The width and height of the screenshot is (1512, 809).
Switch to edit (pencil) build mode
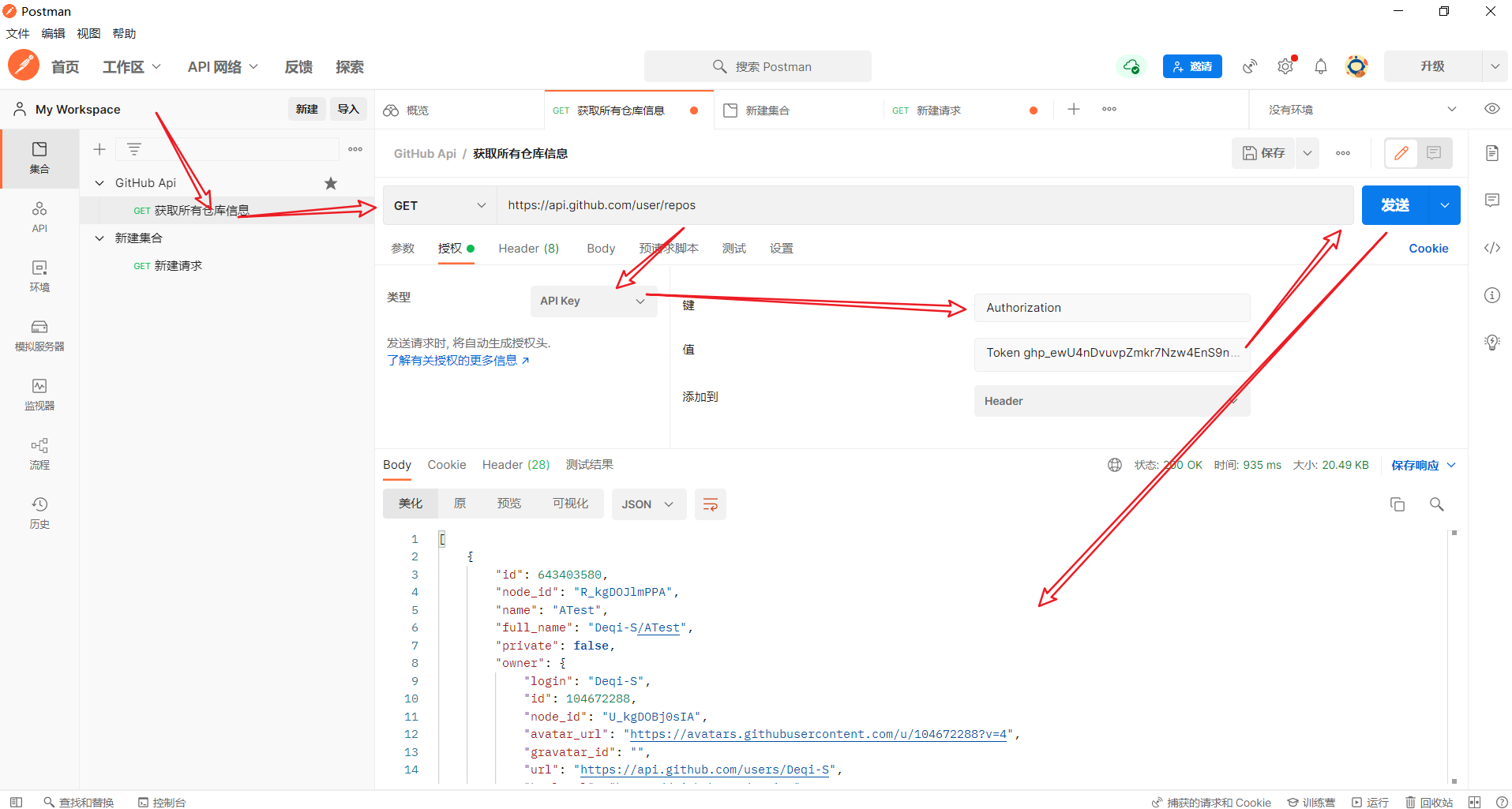pyautogui.click(x=1401, y=153)
